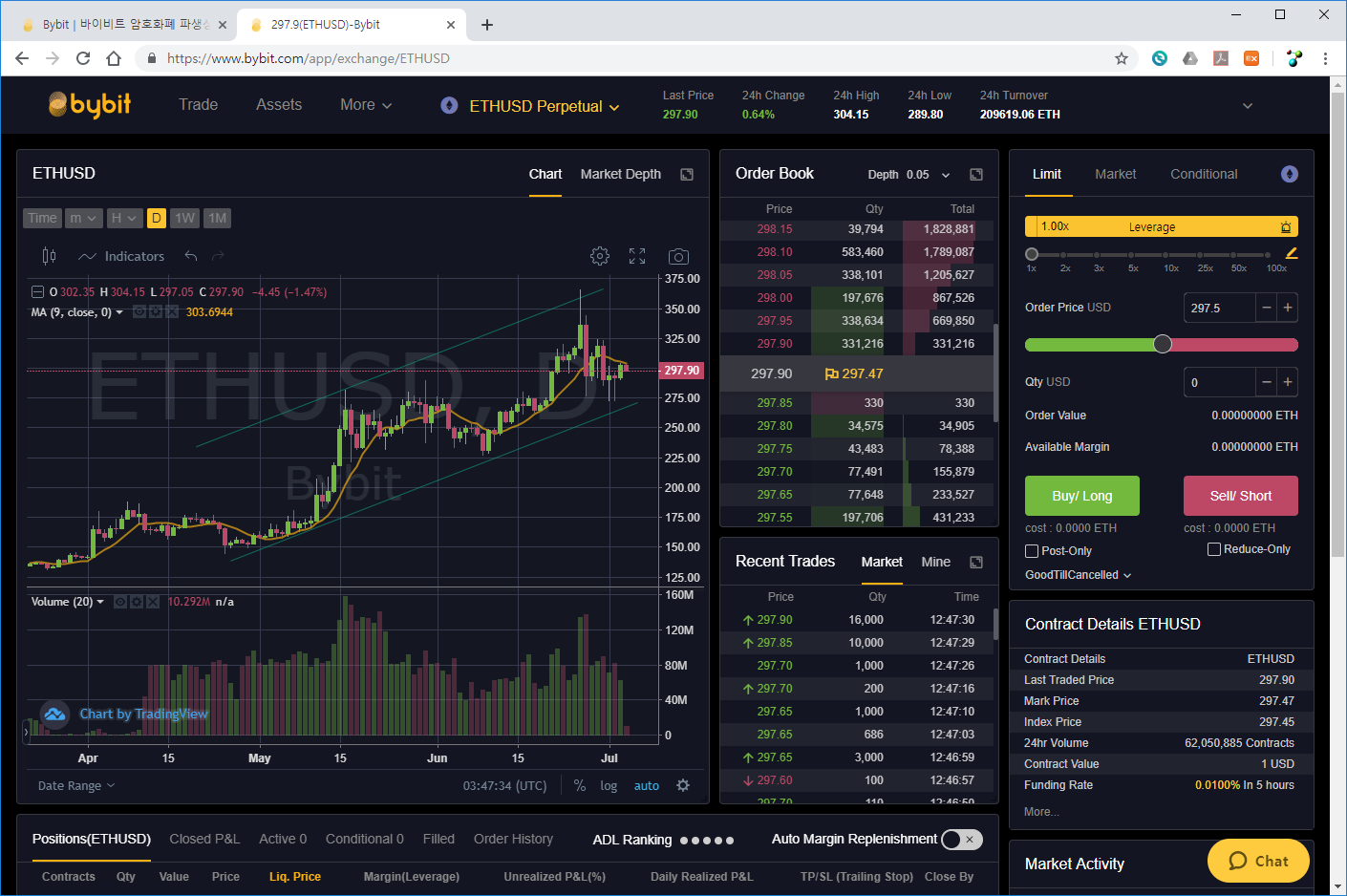Decrease Qty USD with minus button

click(1267, 382)
